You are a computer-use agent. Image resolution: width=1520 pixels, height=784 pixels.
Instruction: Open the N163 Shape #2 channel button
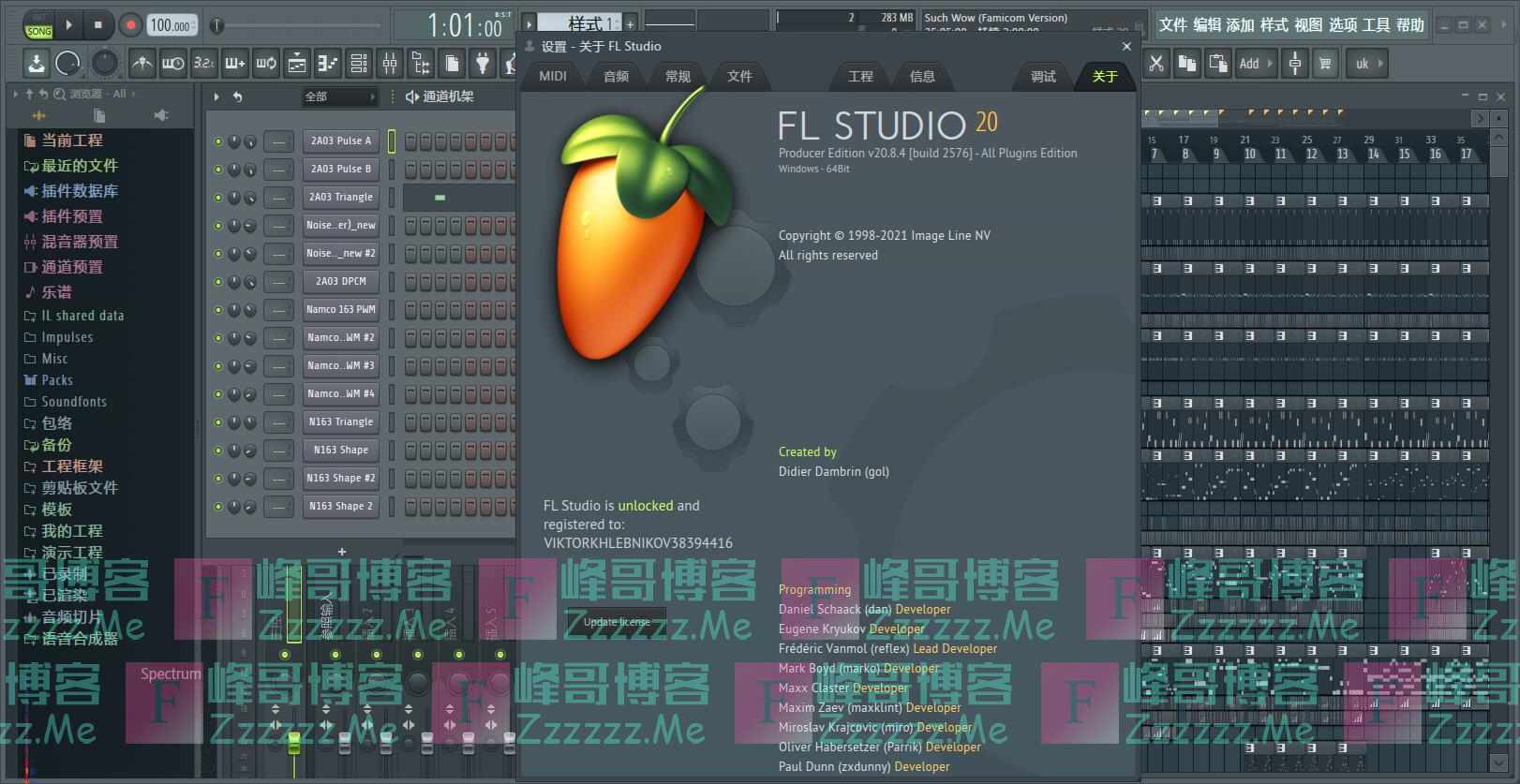tap(340, 479)
